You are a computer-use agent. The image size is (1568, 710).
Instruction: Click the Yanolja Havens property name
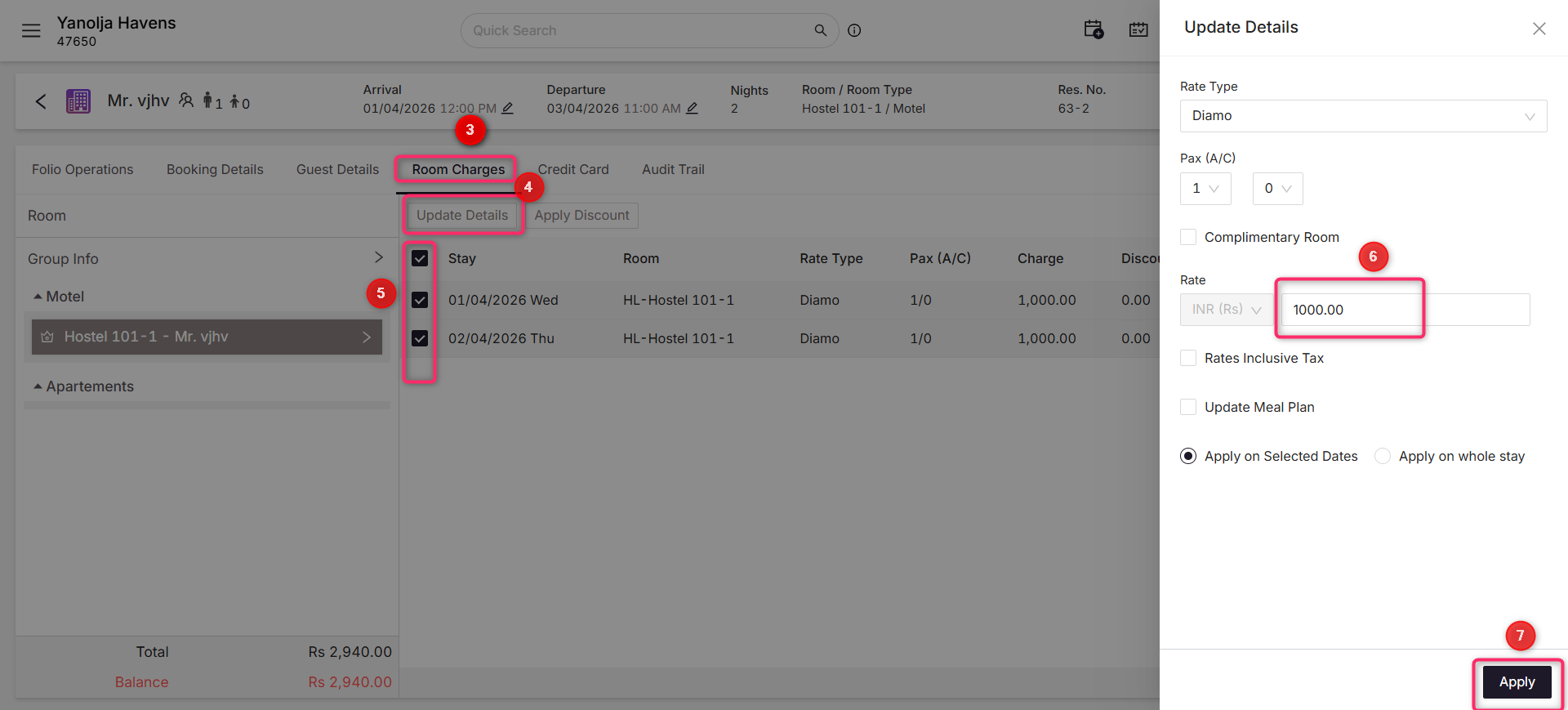[116, 23]
